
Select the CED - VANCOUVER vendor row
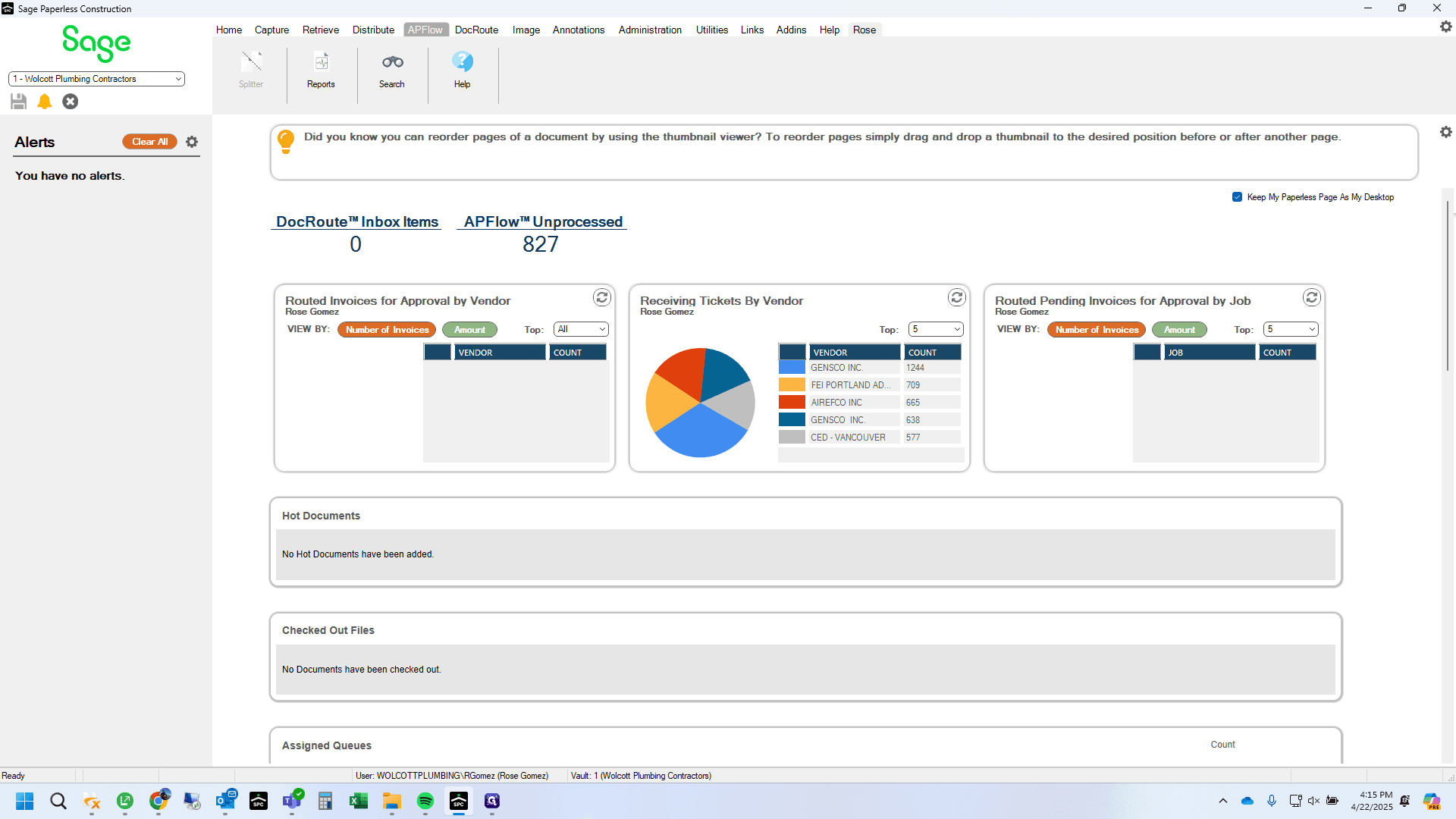click(870, 438)
